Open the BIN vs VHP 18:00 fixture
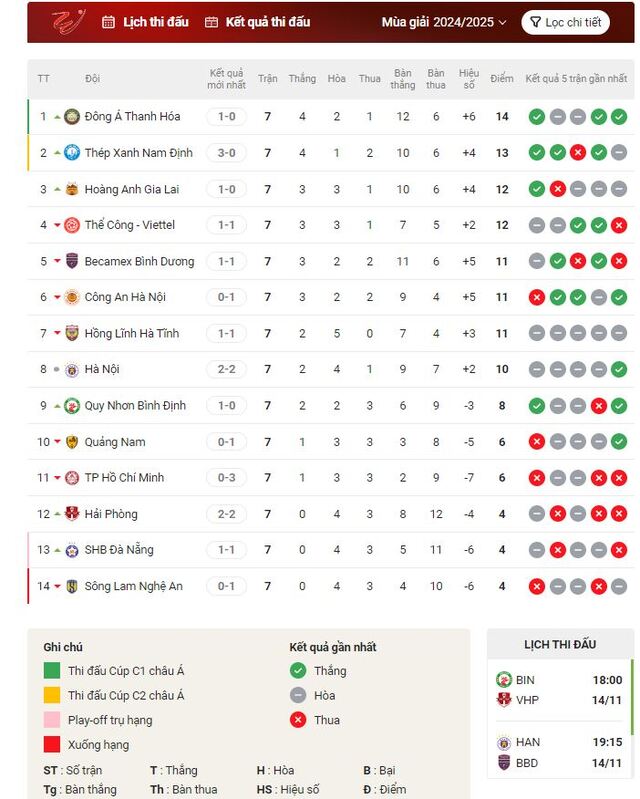The width and height of the screenshot is (640, 799). (559, 690)
